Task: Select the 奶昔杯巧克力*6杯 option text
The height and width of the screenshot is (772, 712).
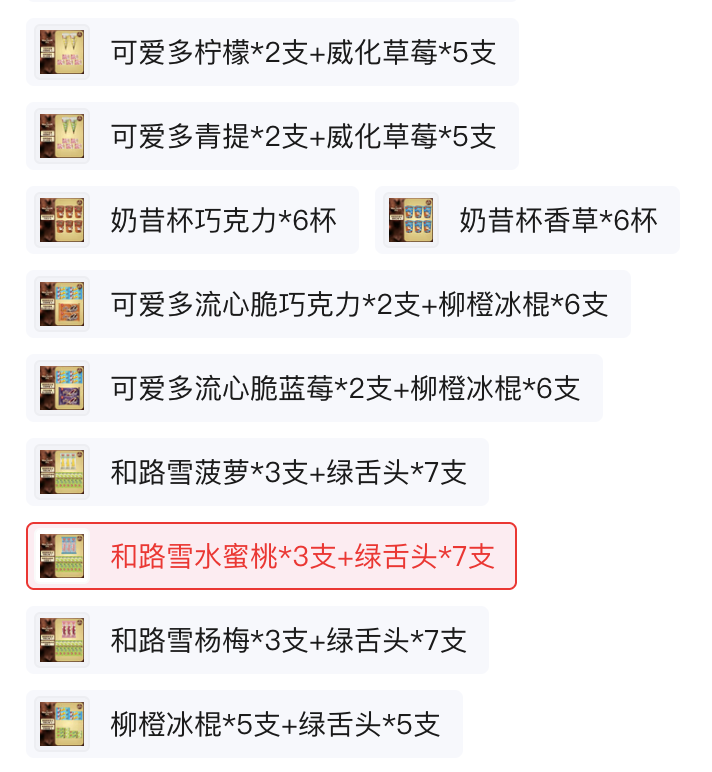Action: [224, 220]
